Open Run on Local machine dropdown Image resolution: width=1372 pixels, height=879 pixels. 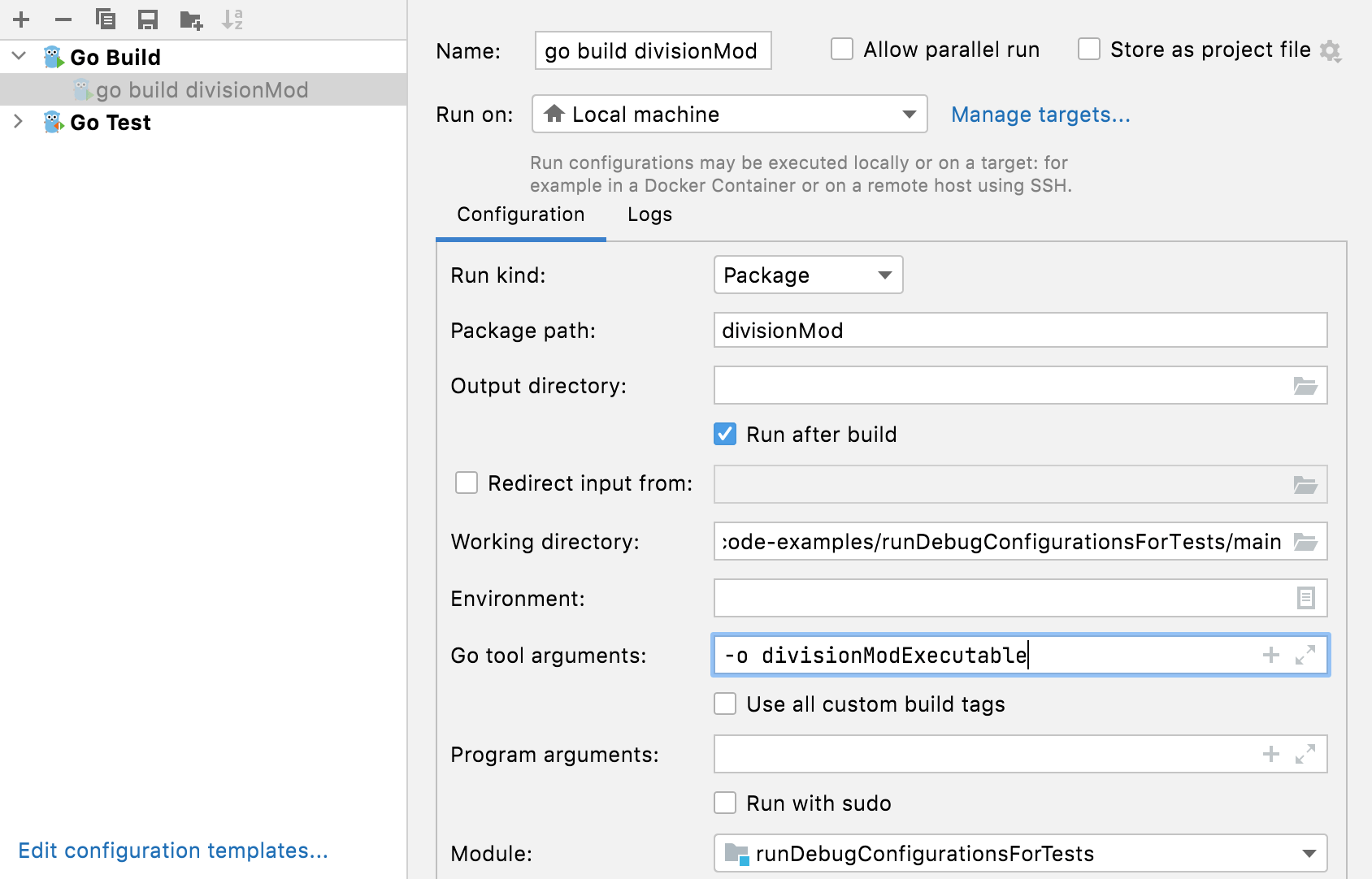729,115
